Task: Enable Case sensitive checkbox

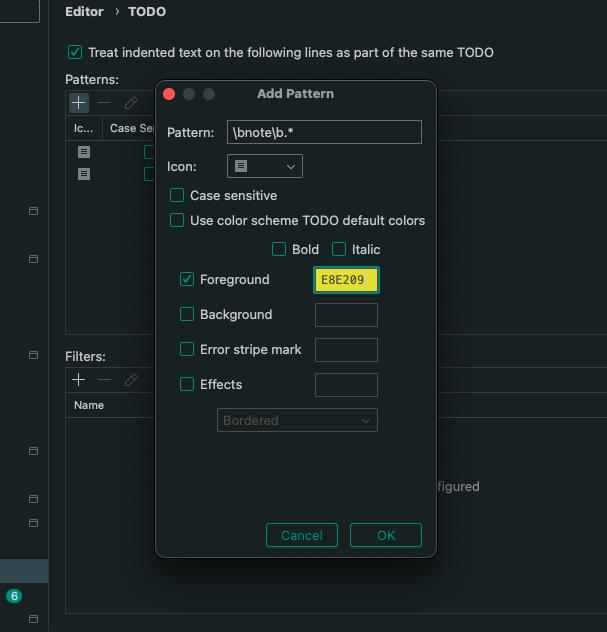Action: tap(177, 195)
